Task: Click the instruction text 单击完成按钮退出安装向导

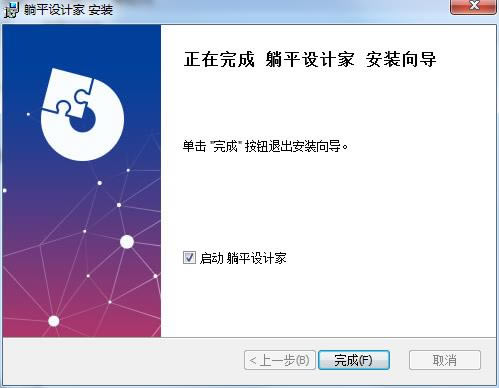Action: pos(265,146)
